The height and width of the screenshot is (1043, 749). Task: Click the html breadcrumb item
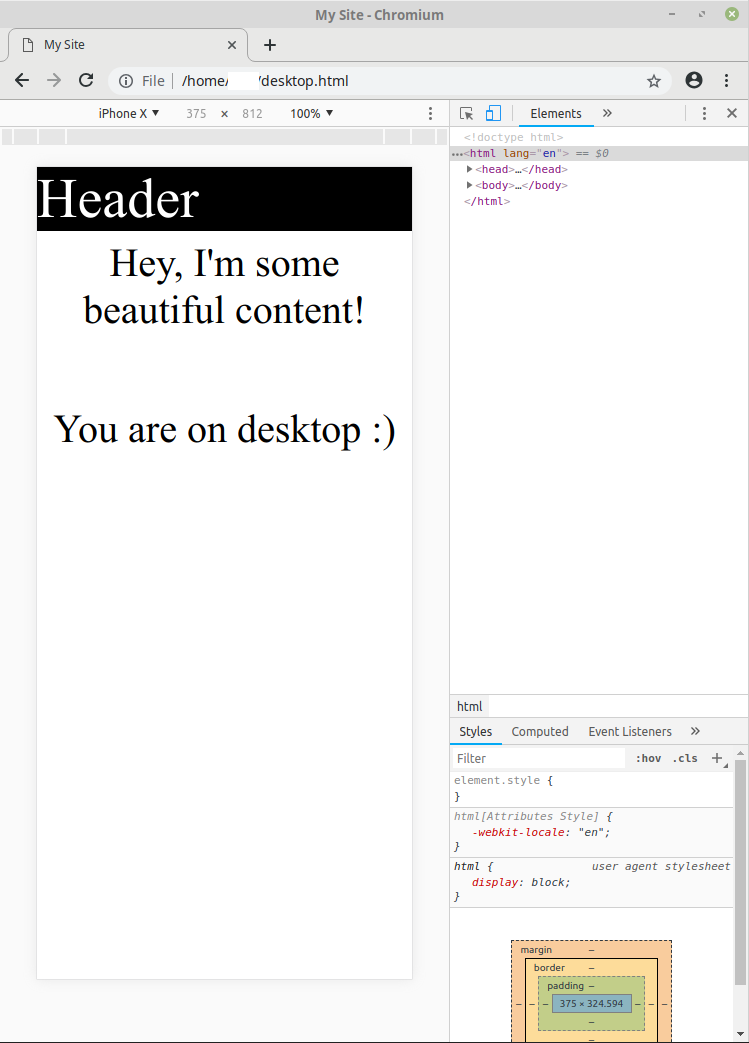[470, 706]
